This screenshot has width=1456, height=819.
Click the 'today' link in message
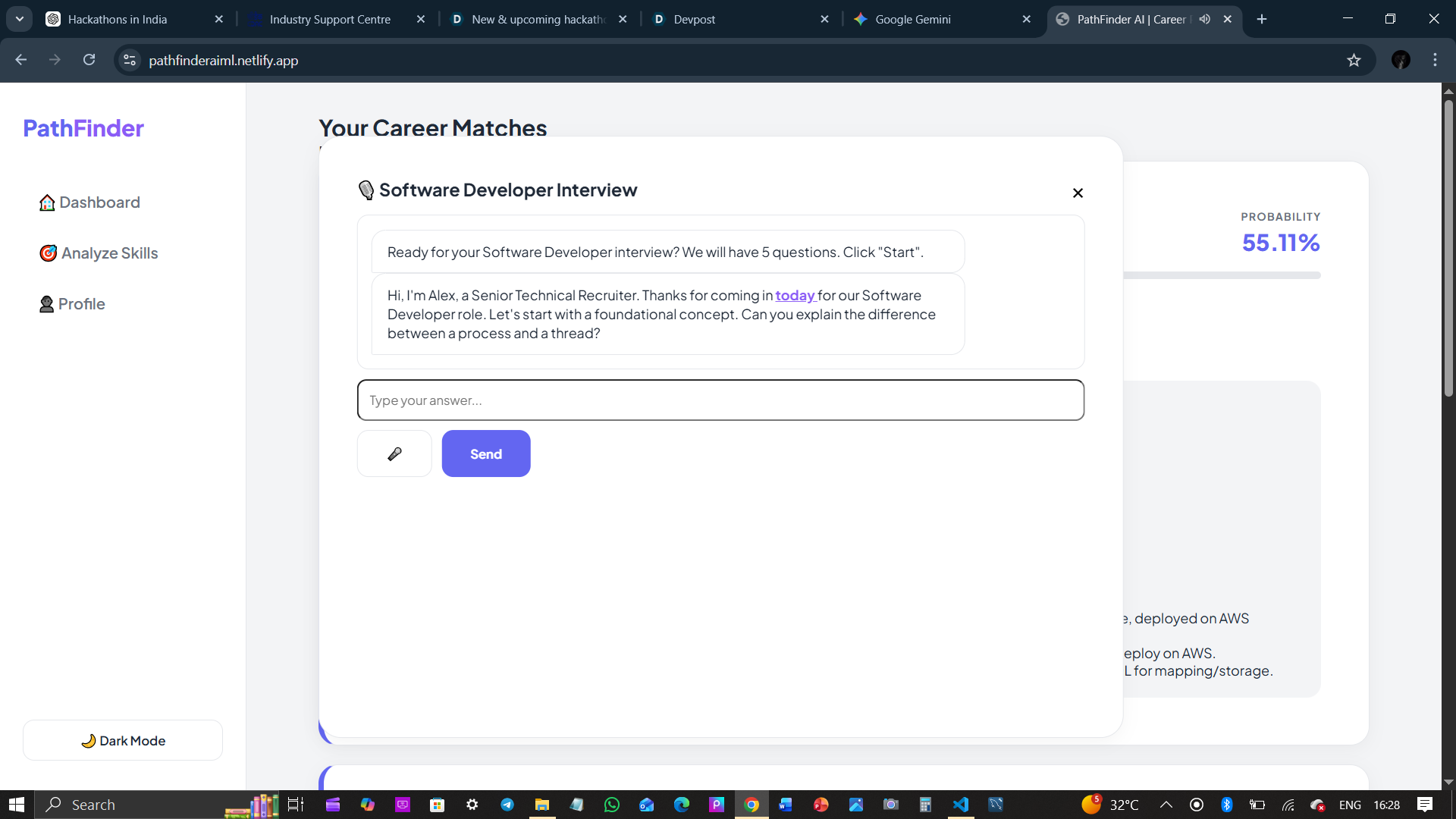coord(795,295)
